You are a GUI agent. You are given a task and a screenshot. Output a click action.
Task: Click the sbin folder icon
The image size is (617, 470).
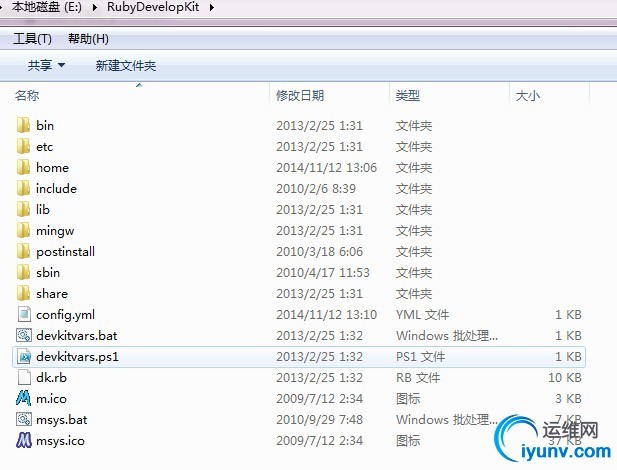pos(23,272)
